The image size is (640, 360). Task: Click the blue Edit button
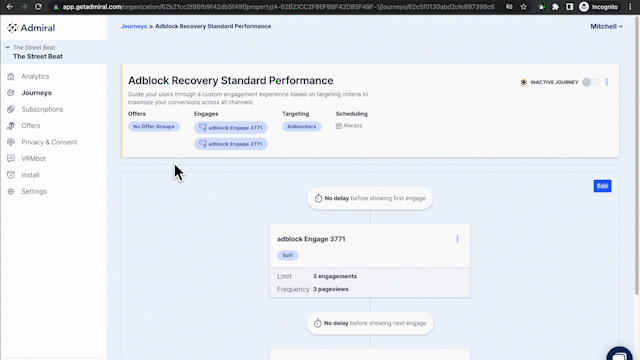click(x=602, y=186)
